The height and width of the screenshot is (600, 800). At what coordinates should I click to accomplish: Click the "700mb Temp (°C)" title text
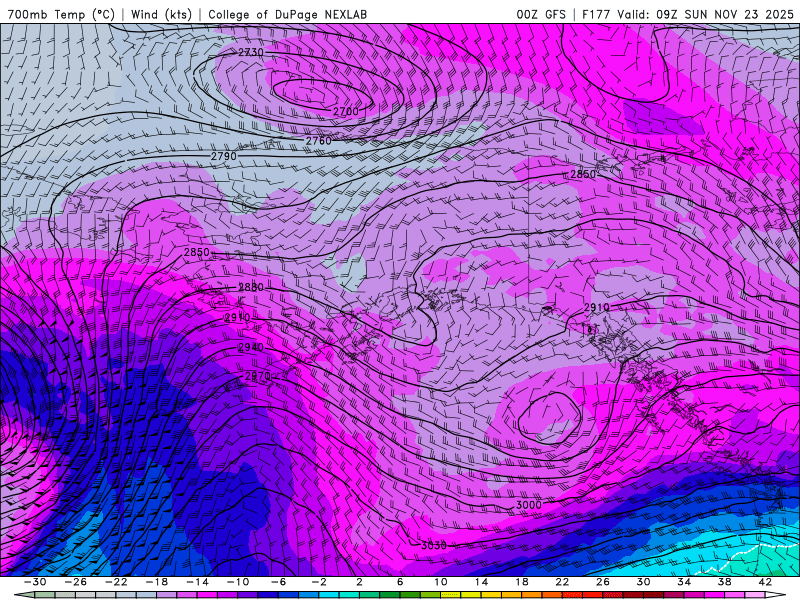coord(61,14)
